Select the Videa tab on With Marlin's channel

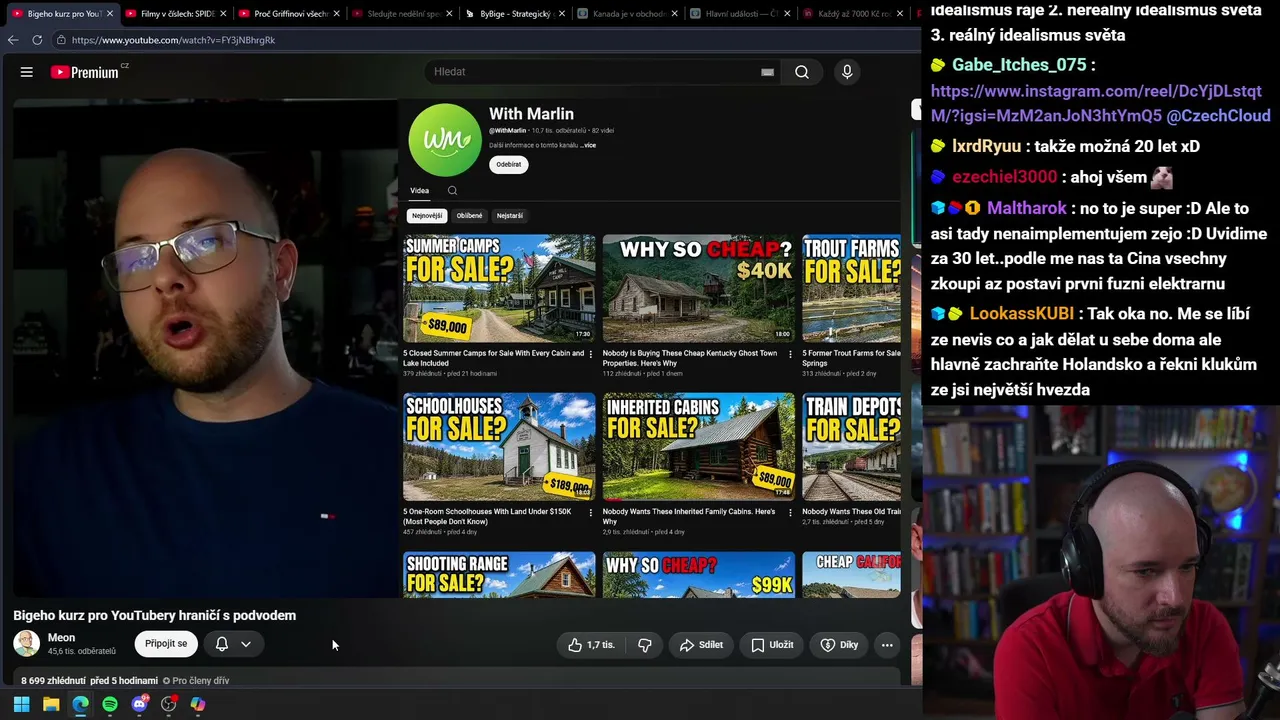[x=419, y=191]
